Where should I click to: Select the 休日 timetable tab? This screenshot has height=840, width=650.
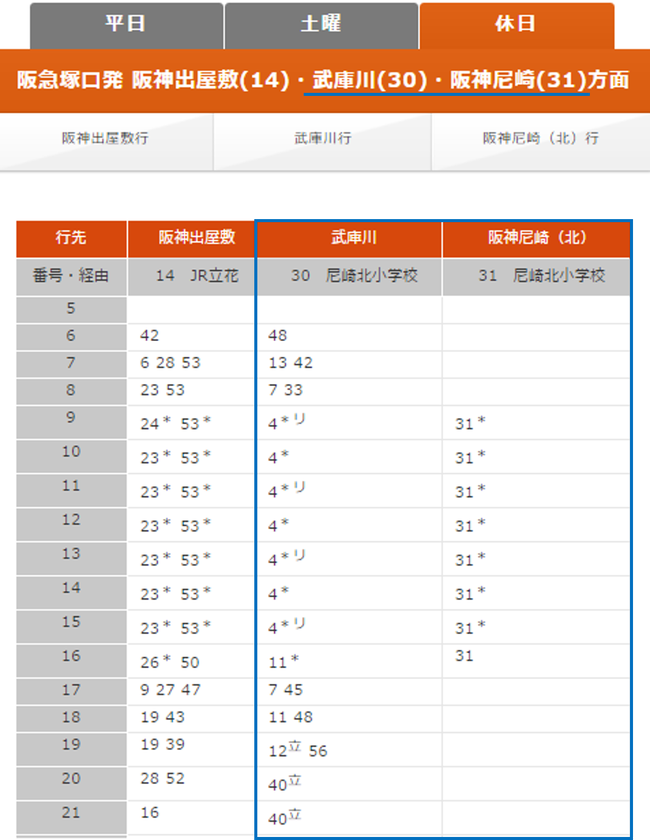point(517,25)
